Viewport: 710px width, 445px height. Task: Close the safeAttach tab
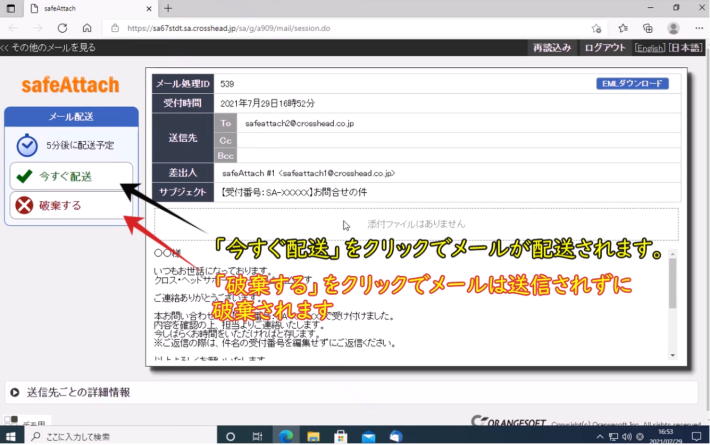149,9
